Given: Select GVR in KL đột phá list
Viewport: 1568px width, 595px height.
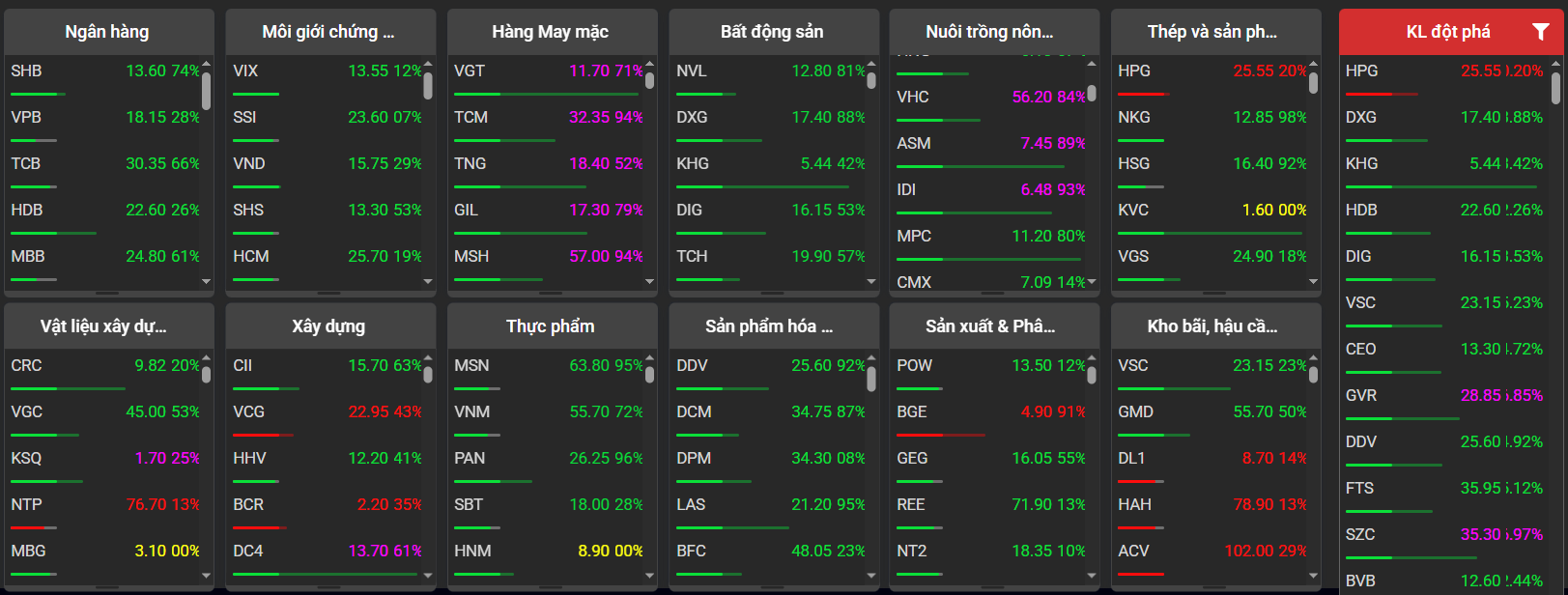Looking at the screenshot, I should (x=1443, y=402).
